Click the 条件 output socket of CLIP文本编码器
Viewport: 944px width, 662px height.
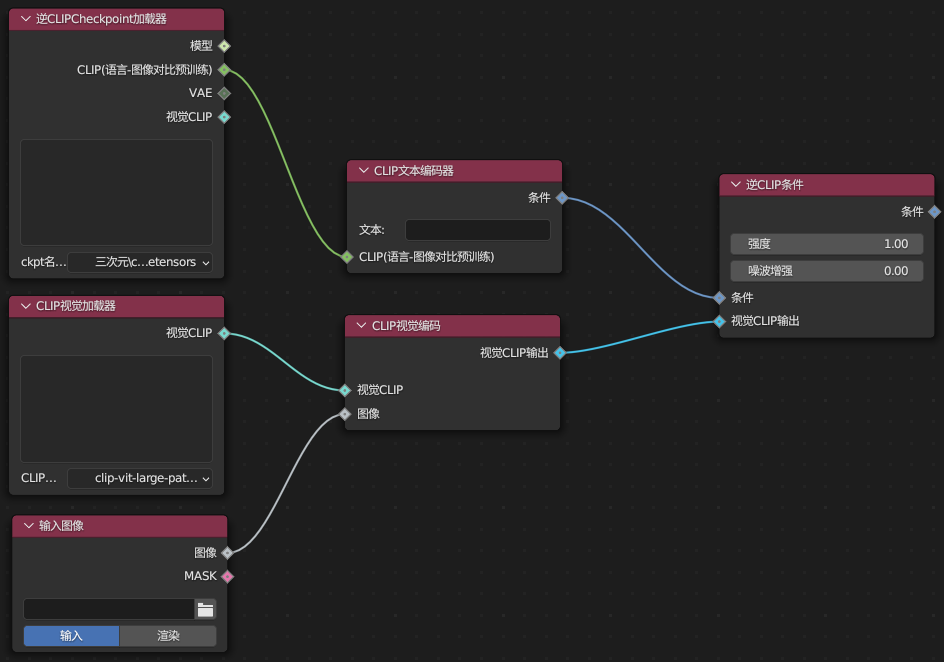click(x=562, y=198)
